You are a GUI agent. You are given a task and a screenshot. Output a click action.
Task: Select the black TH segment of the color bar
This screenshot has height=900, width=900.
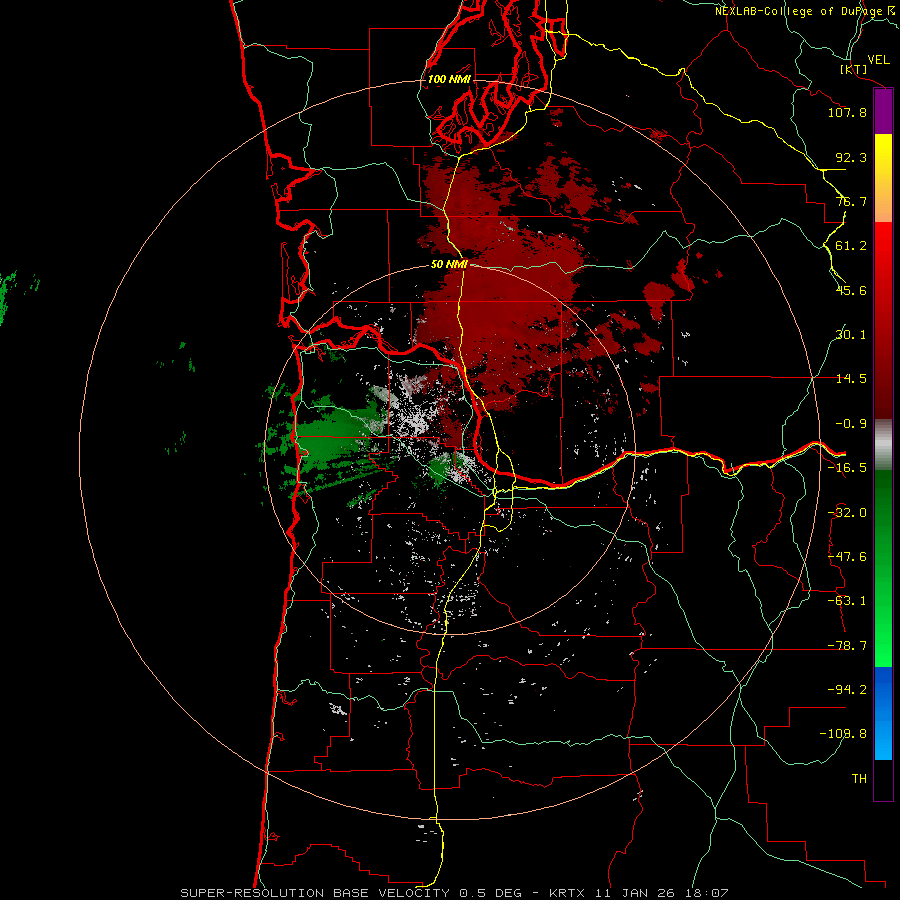pos(883,779)
